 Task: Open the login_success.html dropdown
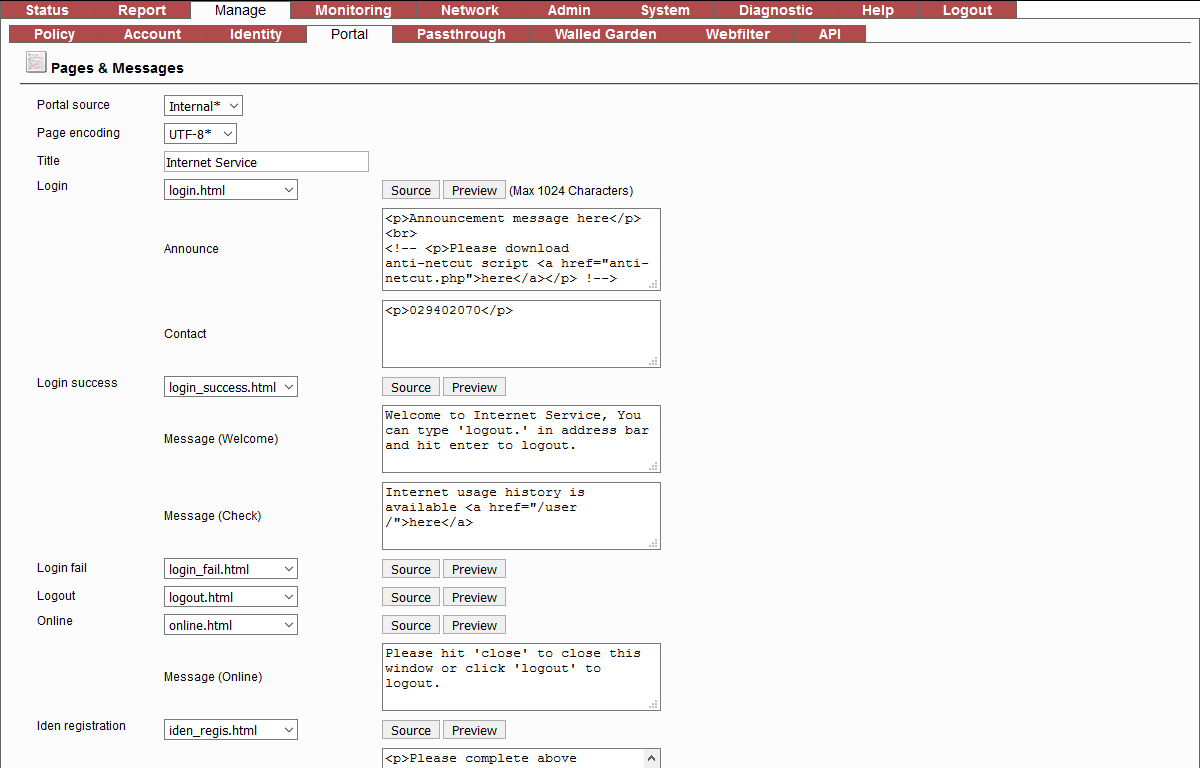[x=231, y=386]
